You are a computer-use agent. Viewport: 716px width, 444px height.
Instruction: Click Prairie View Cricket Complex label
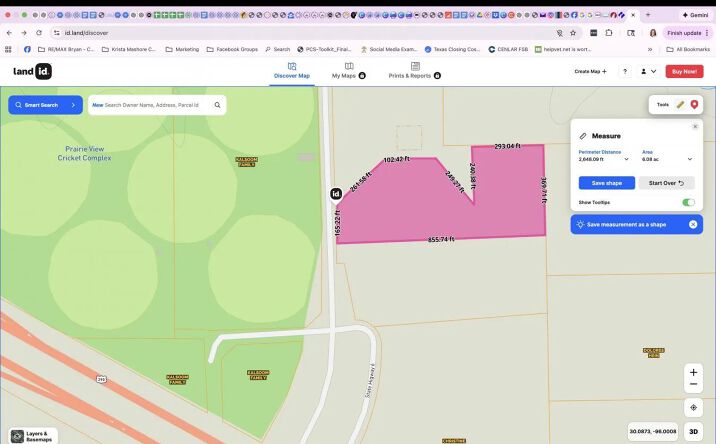[x=84, y=153]
